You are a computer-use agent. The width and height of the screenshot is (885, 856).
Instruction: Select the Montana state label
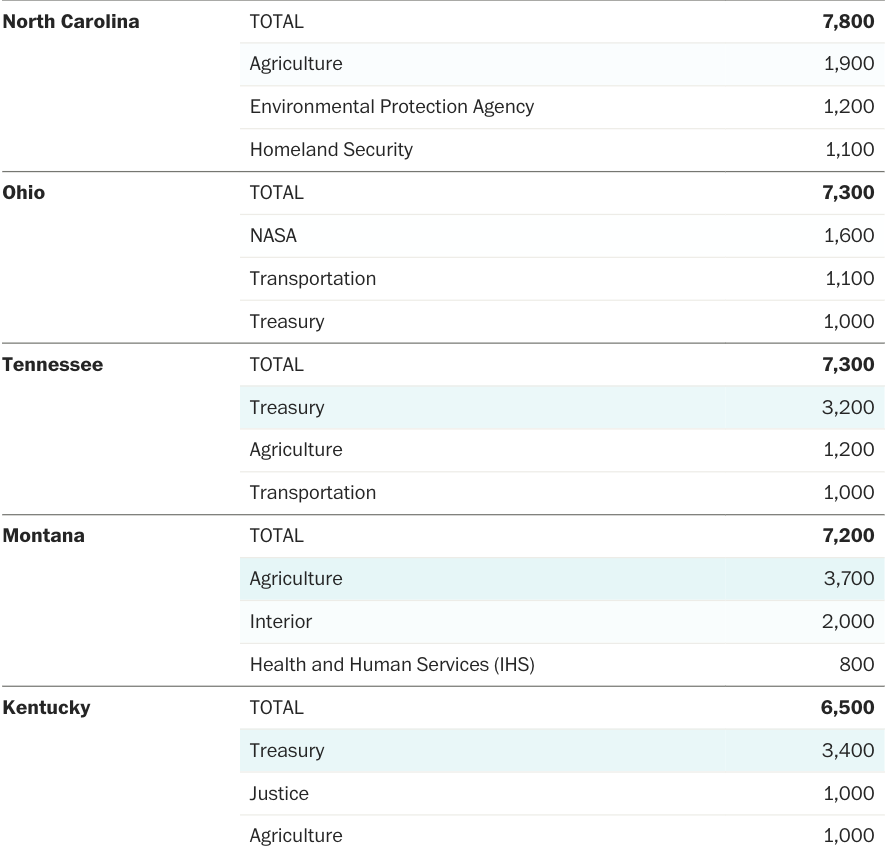(43, 536)
